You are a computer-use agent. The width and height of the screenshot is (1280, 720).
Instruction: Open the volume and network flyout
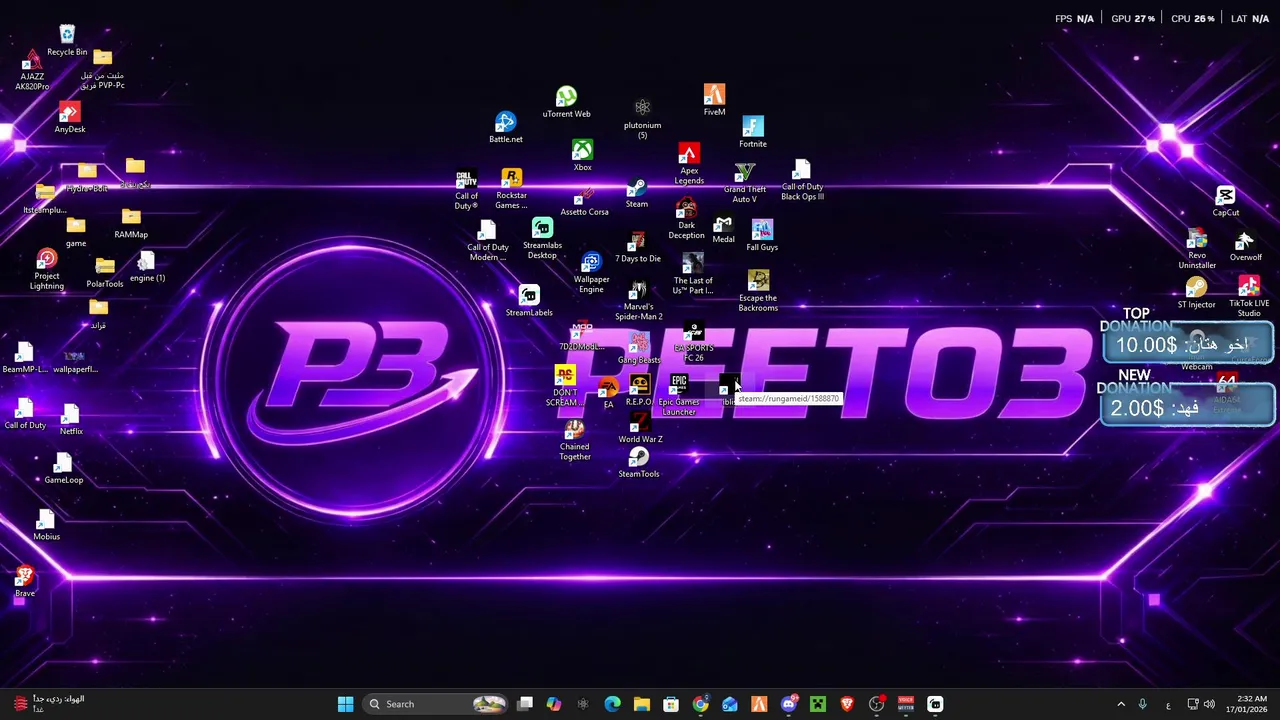[x=1201, y=704]
